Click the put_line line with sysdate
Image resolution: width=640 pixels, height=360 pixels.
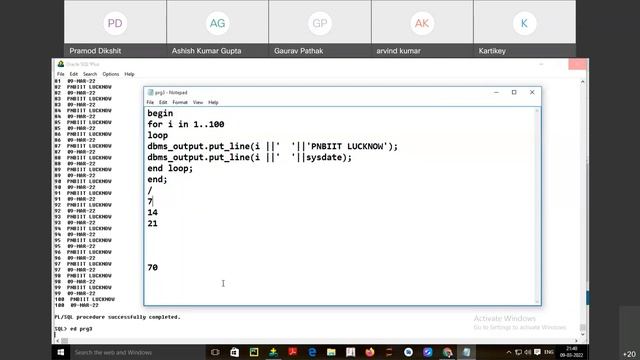click(249, 157)
